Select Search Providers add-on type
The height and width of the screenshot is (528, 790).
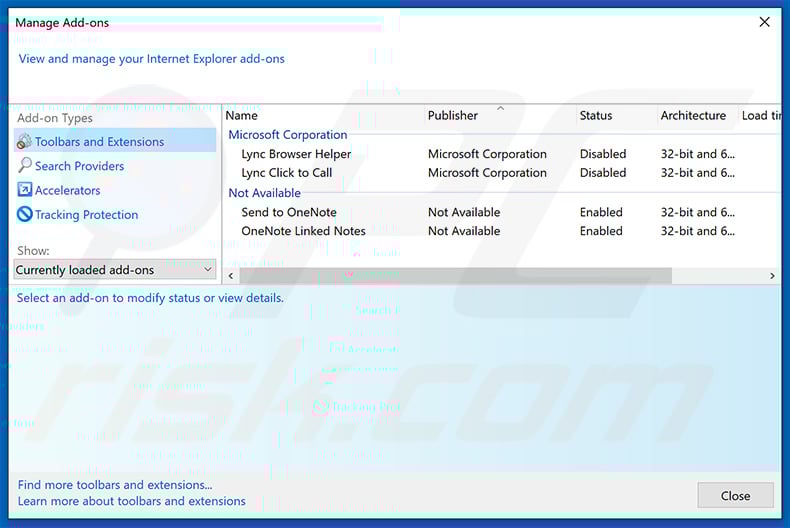click(79, 166)
